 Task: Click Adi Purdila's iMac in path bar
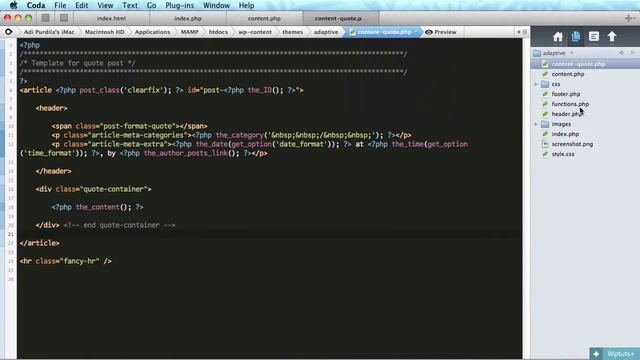pyautogui.click(x=49, y=32)
